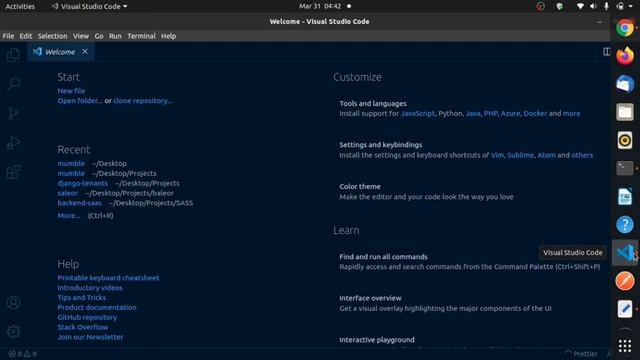Open Rhythmbox from the dock

click(x=625, y=140)
